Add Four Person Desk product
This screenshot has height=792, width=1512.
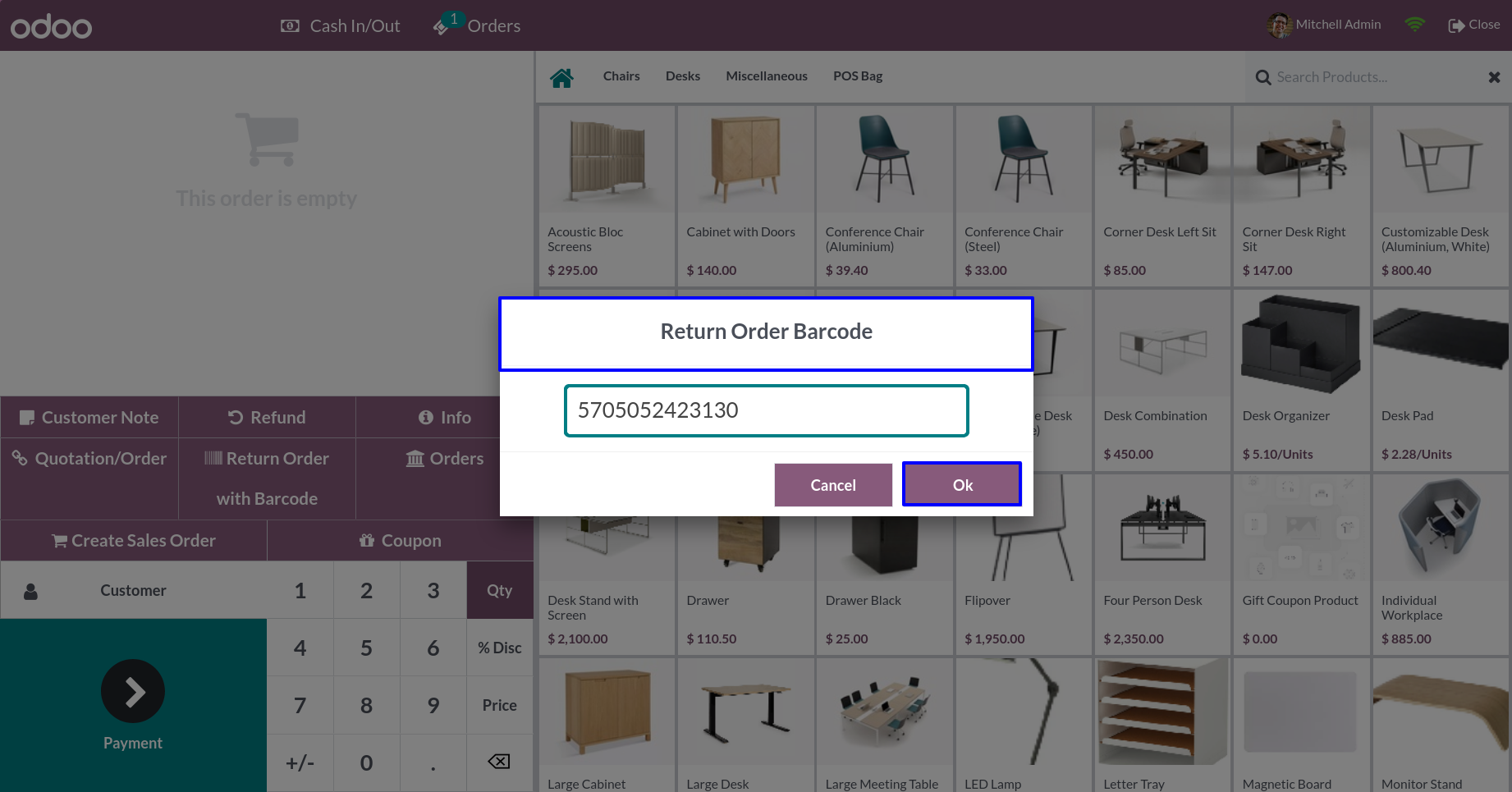pos(1162,565)
